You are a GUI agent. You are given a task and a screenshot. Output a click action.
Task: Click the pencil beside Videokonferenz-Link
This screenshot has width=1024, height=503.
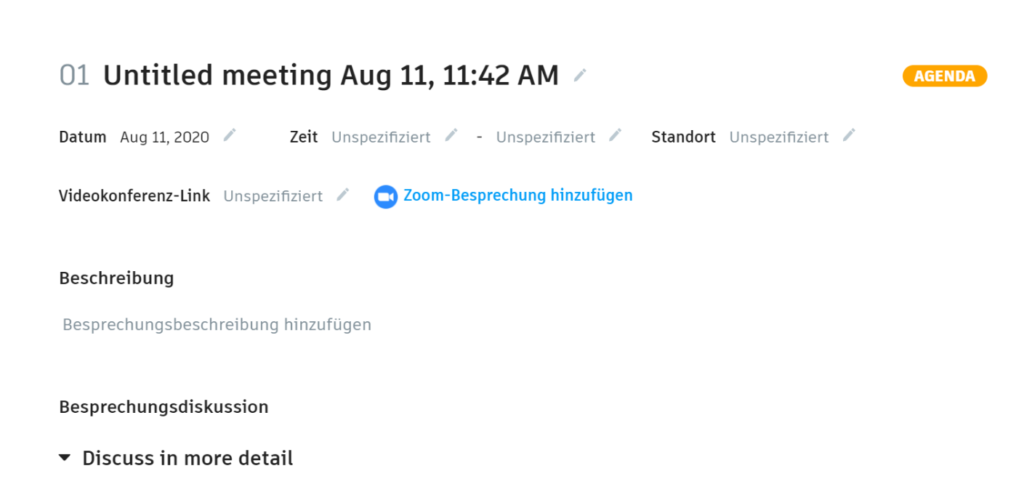[x=343, y=195]
